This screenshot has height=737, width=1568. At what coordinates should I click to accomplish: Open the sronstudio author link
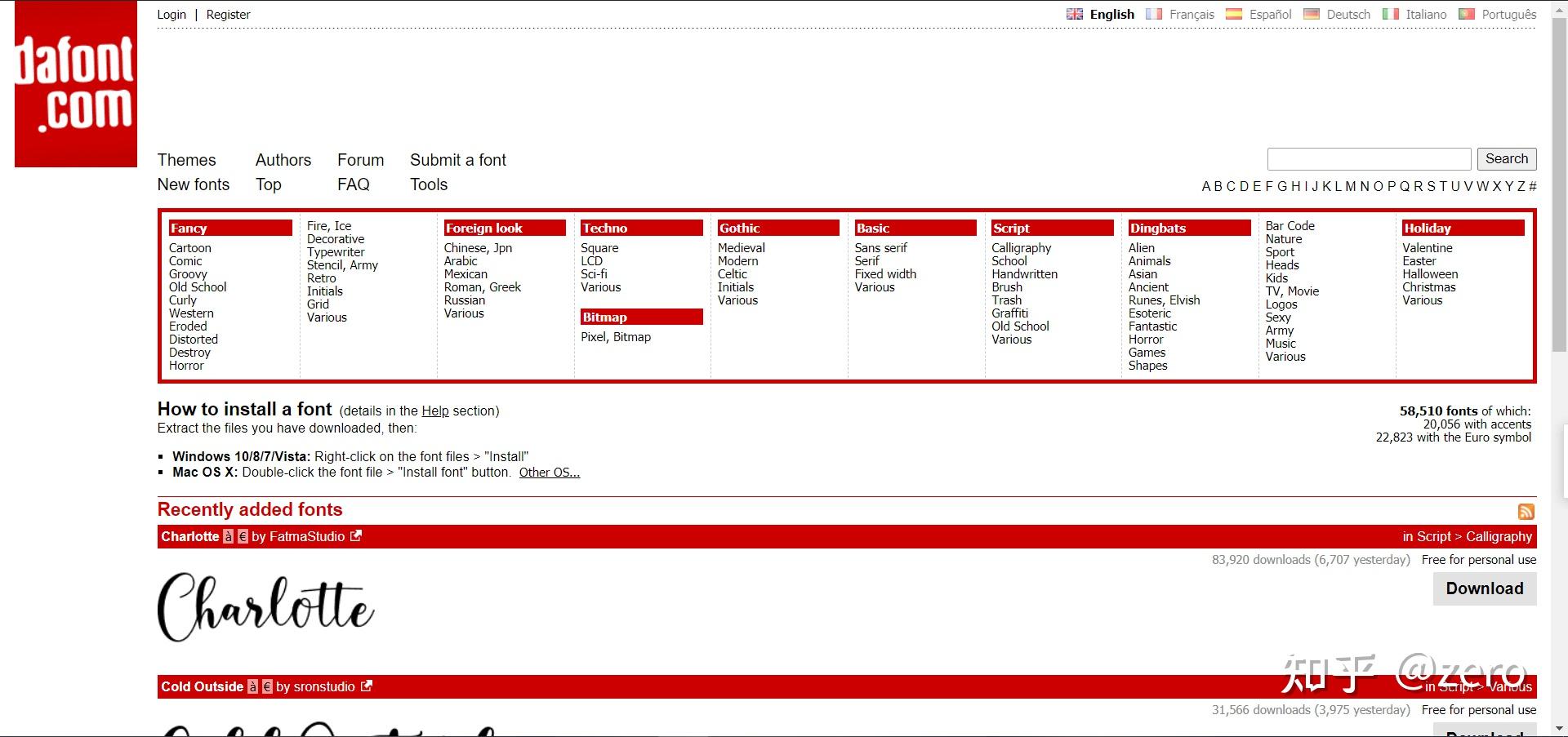pyautogui.click(x=324, y=686)
